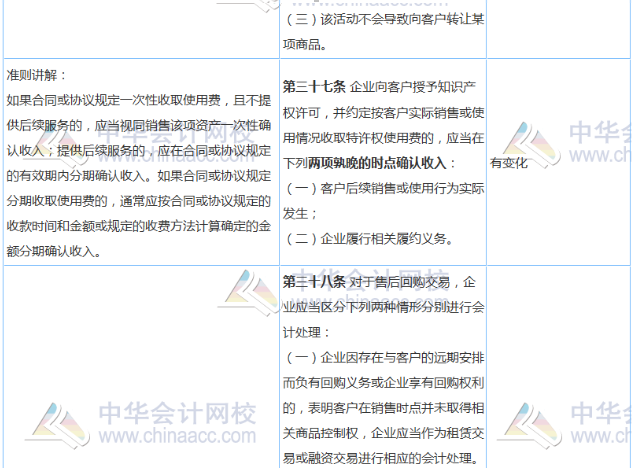Click the line '收款时间和金额或规定的收费方法计算确定的金'
The width and height of the screenshot is (634, 468).
[x=139, y=226]
